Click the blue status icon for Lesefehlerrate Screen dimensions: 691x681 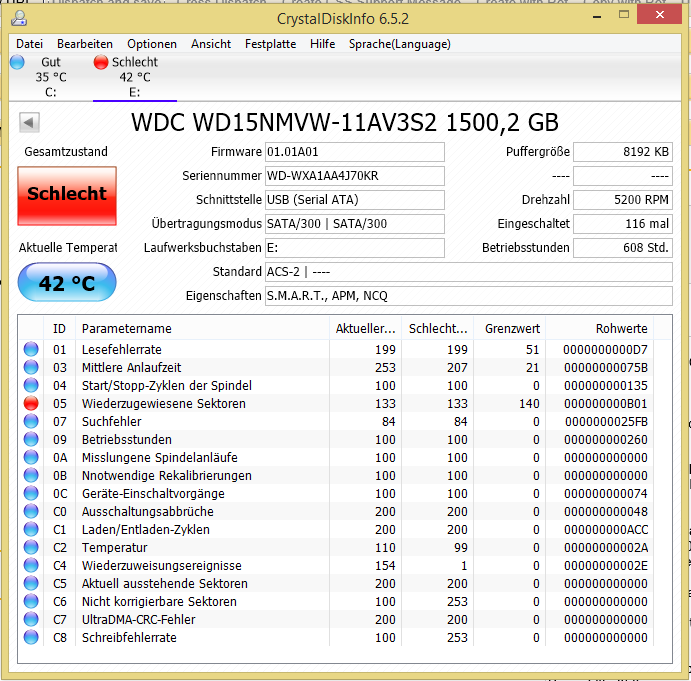[x=31, y=349]
